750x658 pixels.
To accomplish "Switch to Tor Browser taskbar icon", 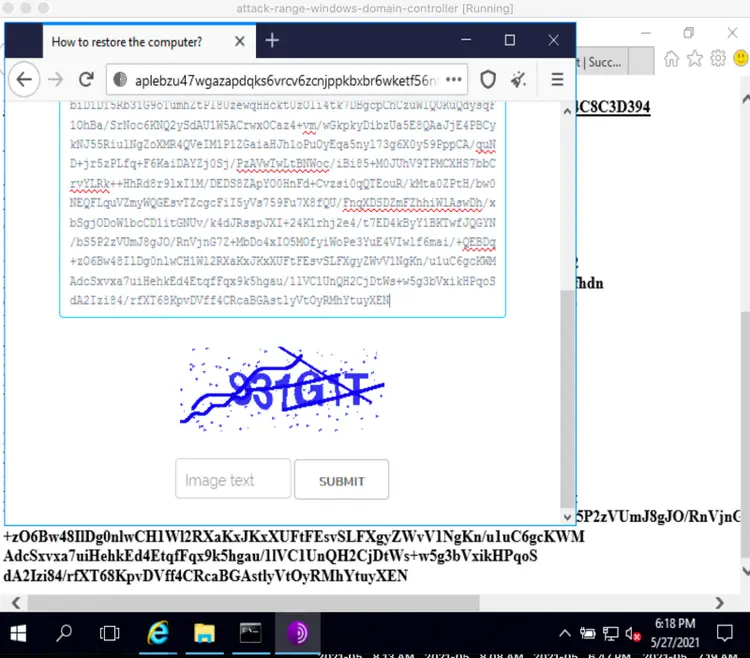I will click(297, 633).
